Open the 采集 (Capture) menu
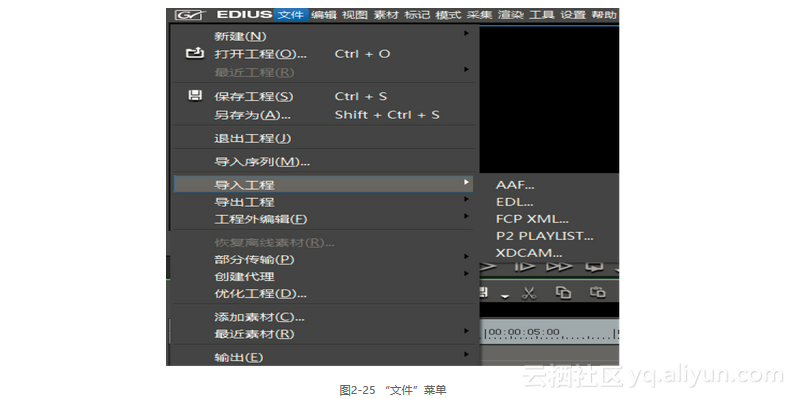795x399 pixels. (479, 15)
